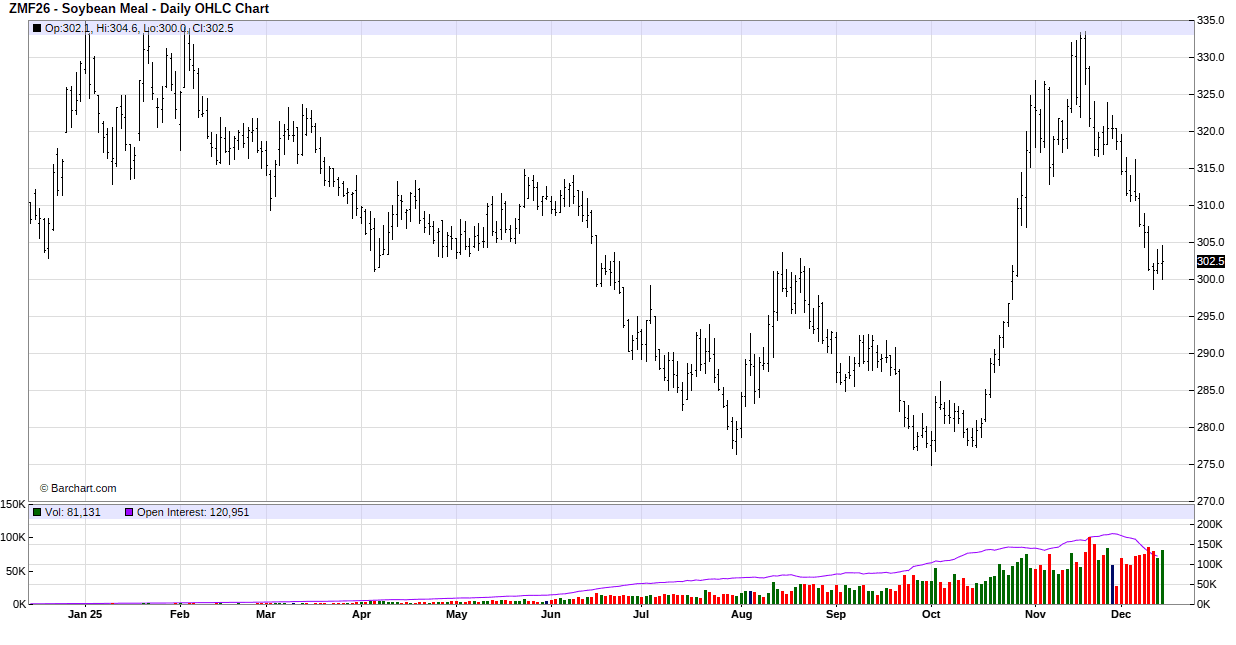This screenshot has height=645, width=1236.
Task: Click the Oct month marker
Action: click(931, 615)
